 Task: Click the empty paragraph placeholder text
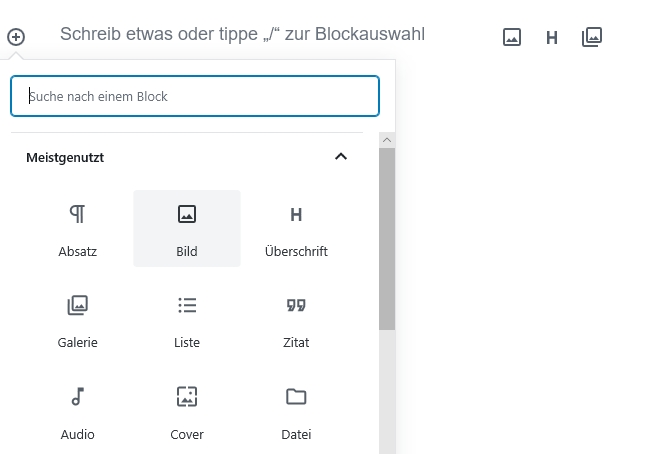point(242,34)
